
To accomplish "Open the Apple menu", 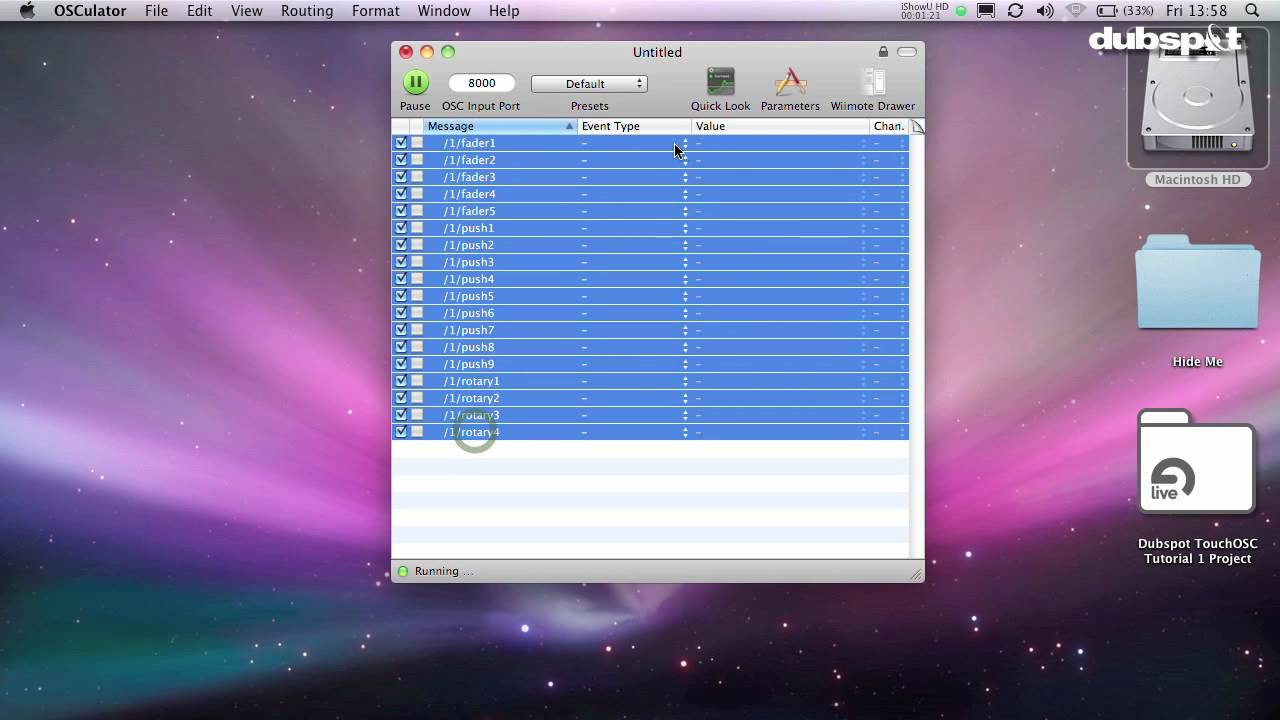I will [27, 11].
